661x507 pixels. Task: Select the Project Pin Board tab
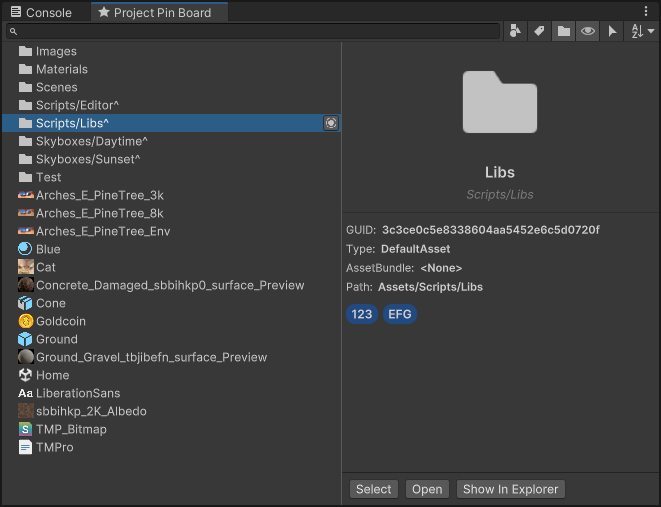click(159, 12)
